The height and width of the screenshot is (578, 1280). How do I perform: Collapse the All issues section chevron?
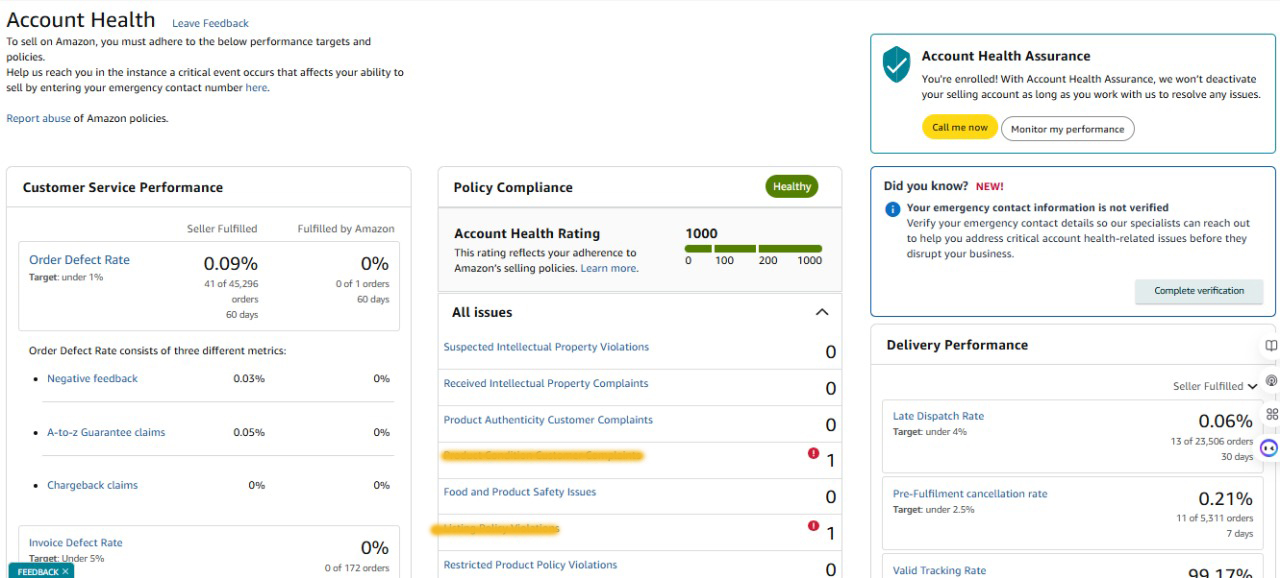822,313
